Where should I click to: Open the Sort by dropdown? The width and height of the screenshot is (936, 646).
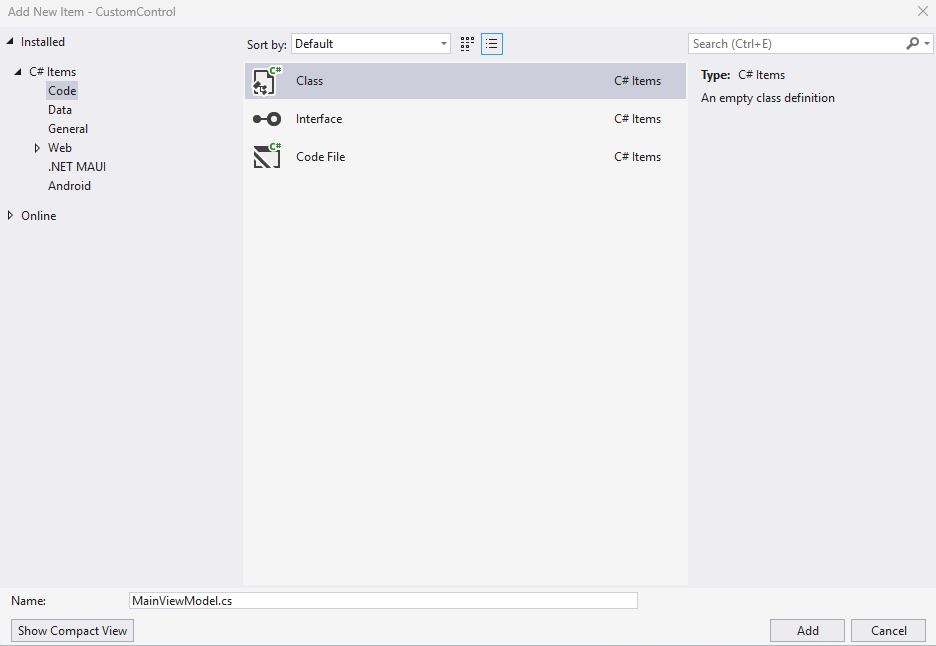[443, 43]
